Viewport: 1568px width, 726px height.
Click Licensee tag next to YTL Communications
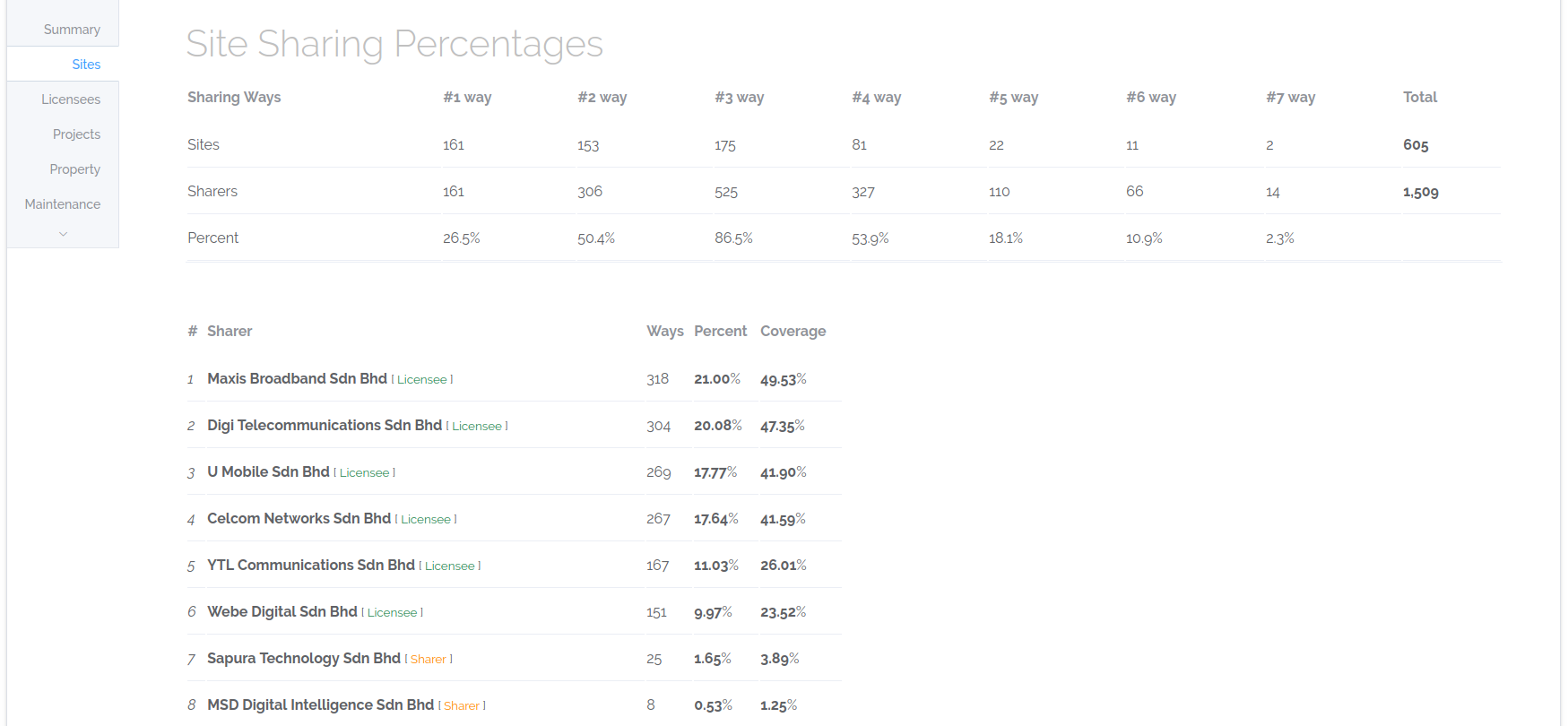coord(450,566)
